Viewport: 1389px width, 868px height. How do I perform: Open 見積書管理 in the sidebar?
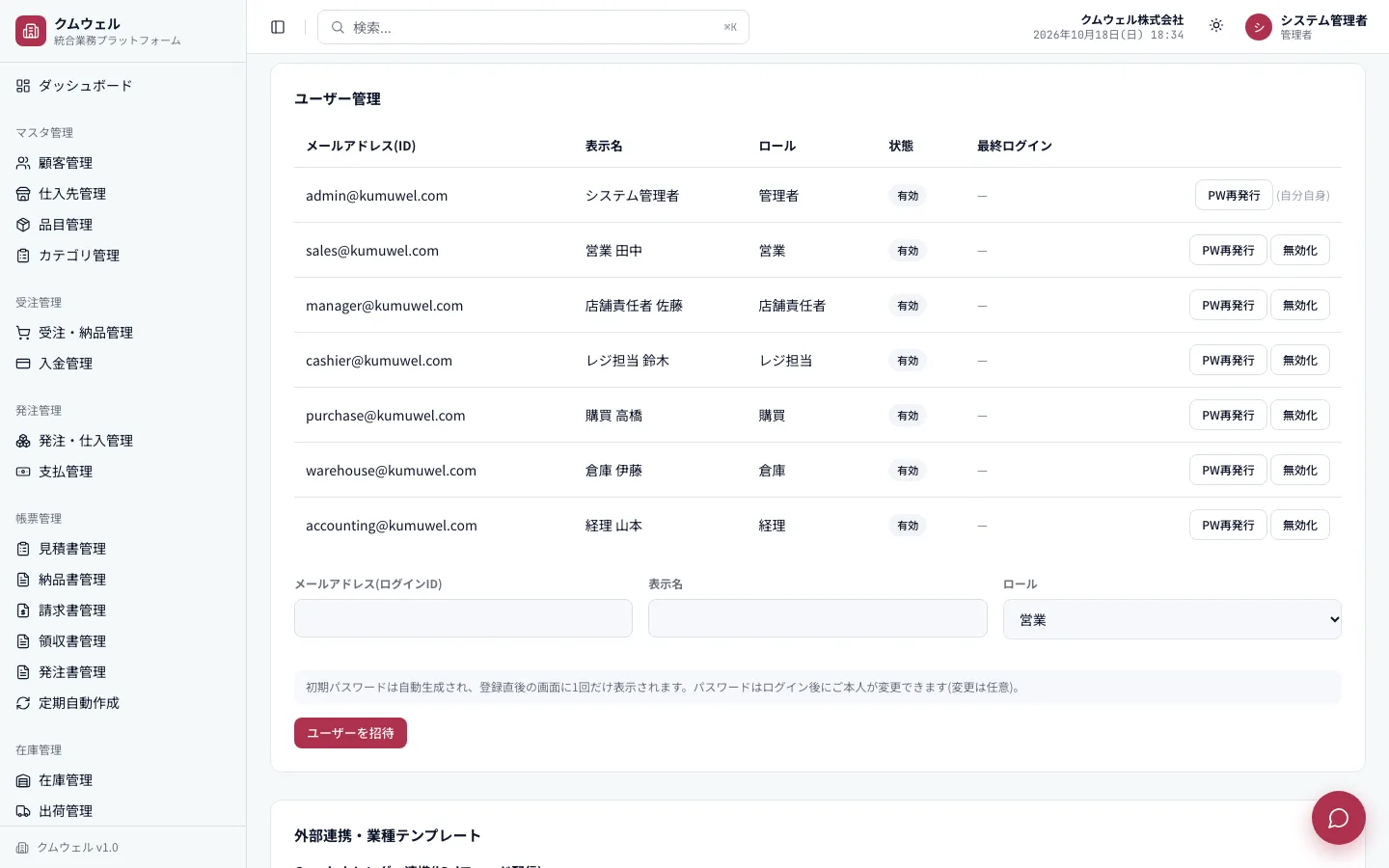(x=123, y=549)
